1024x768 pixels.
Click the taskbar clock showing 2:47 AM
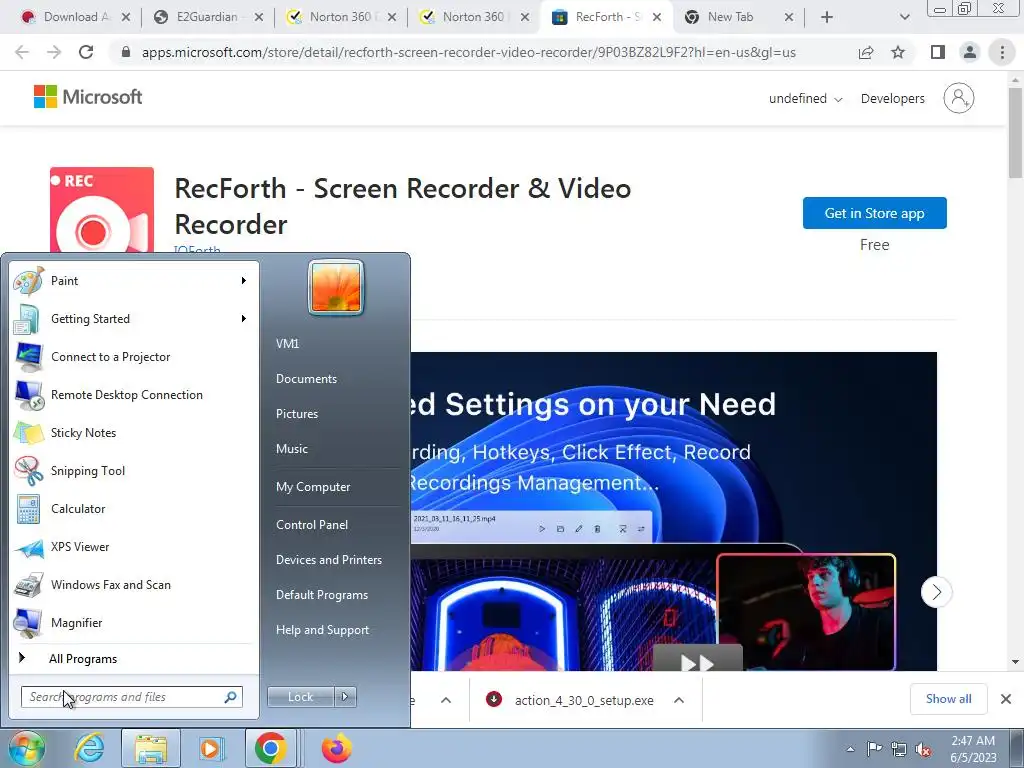pyautogui.click(x=973, y=749)
